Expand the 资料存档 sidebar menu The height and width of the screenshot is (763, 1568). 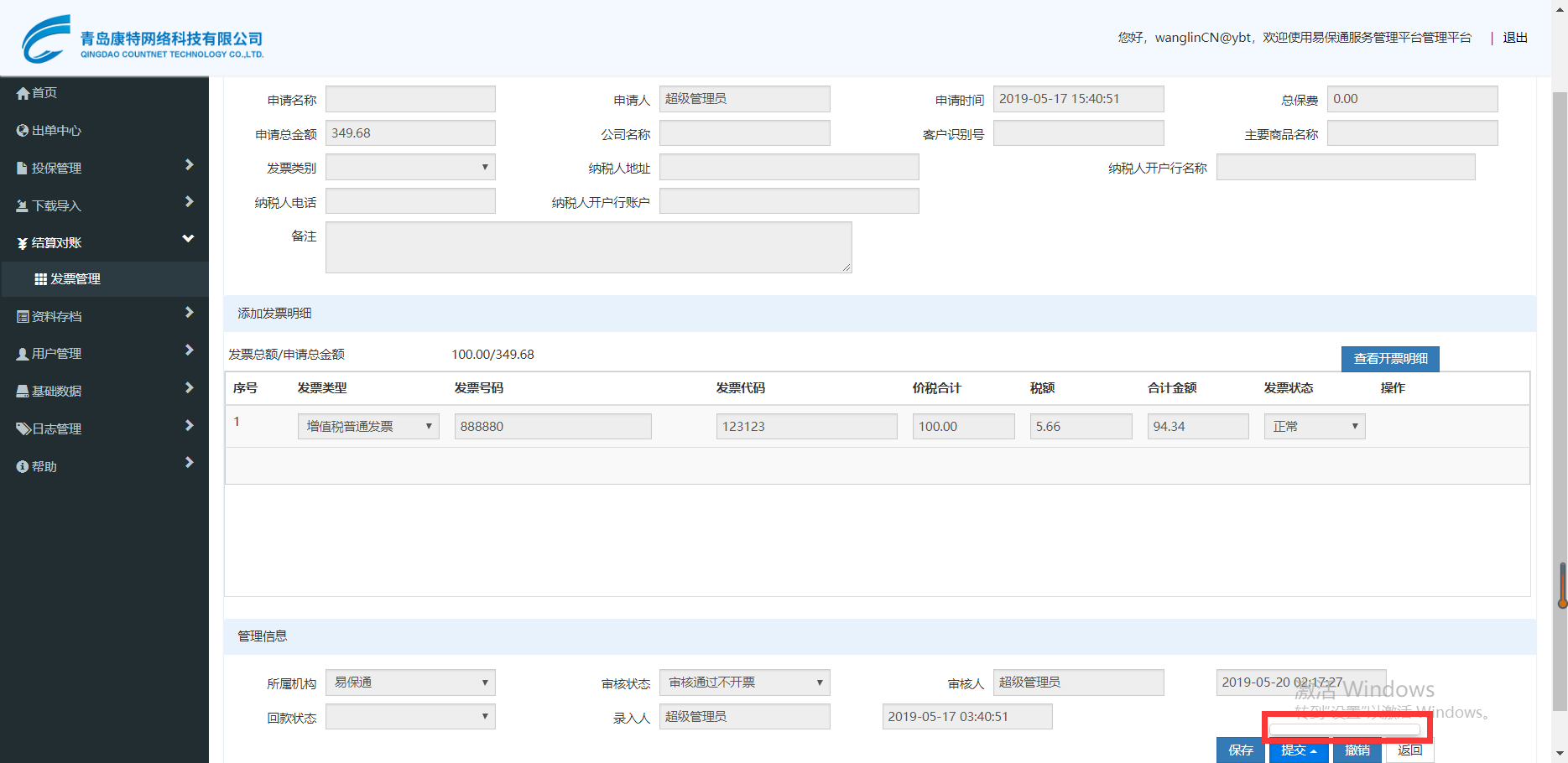tap(189, 313)
